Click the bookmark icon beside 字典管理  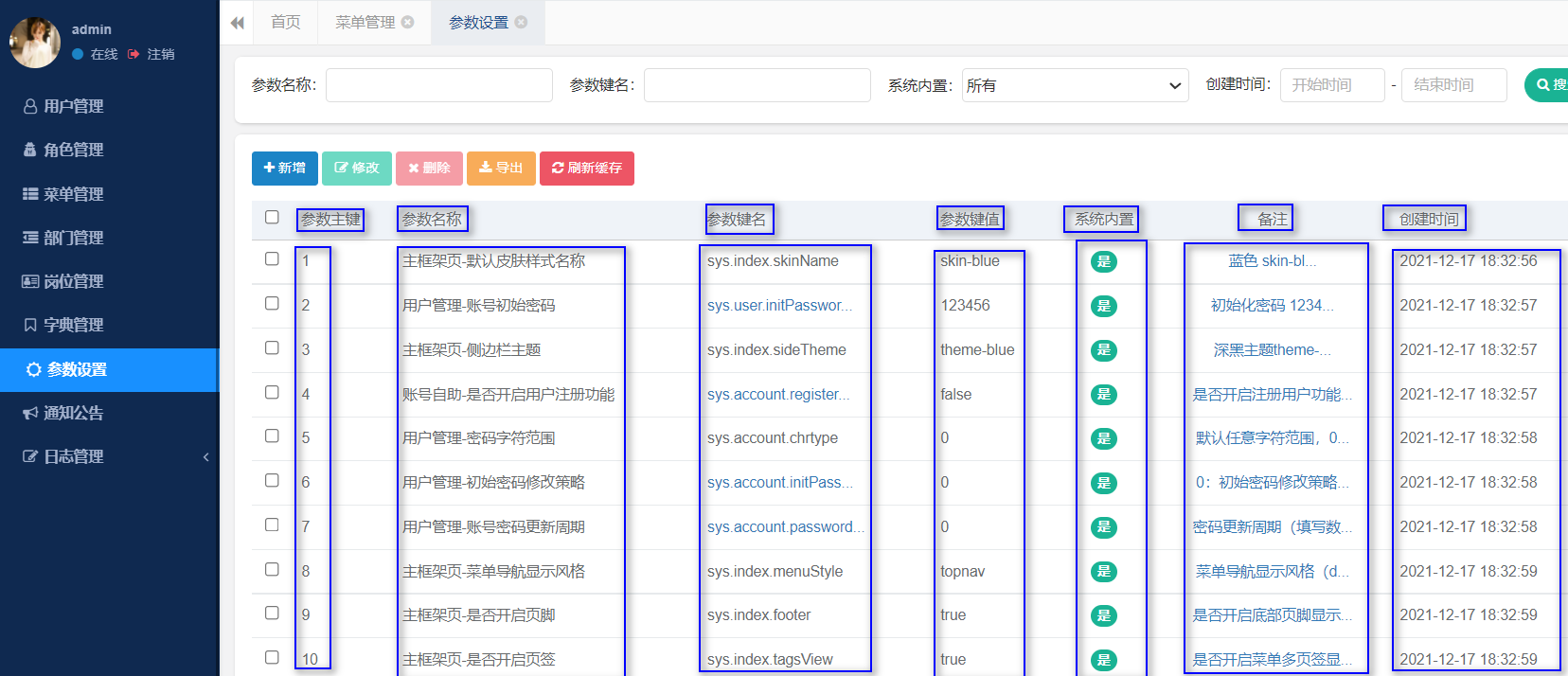[x=30, y=325]
